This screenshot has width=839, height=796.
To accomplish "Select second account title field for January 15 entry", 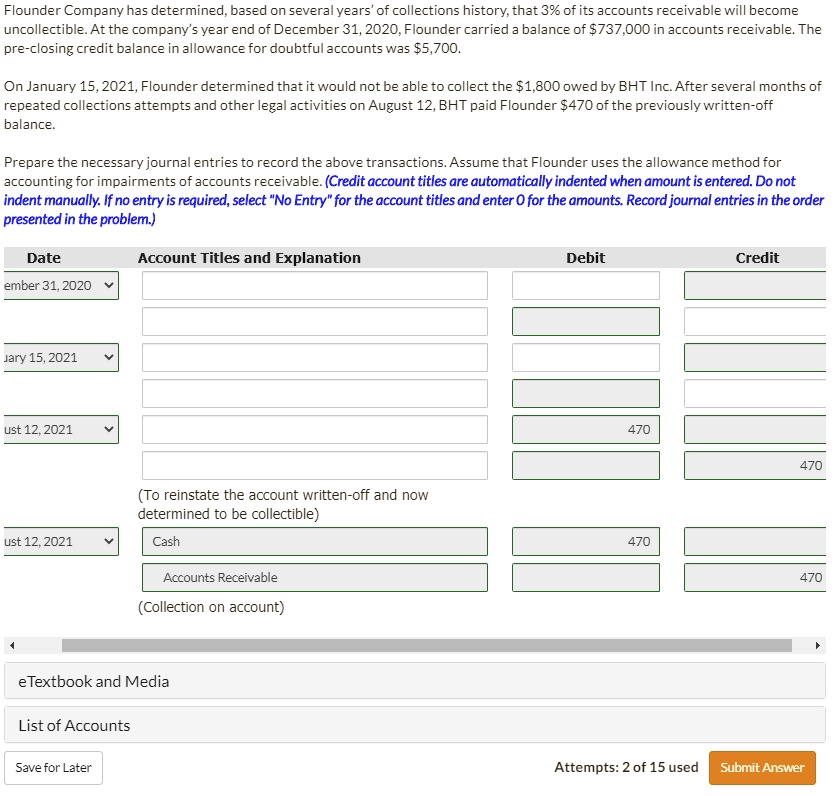I will coord(315,394).
